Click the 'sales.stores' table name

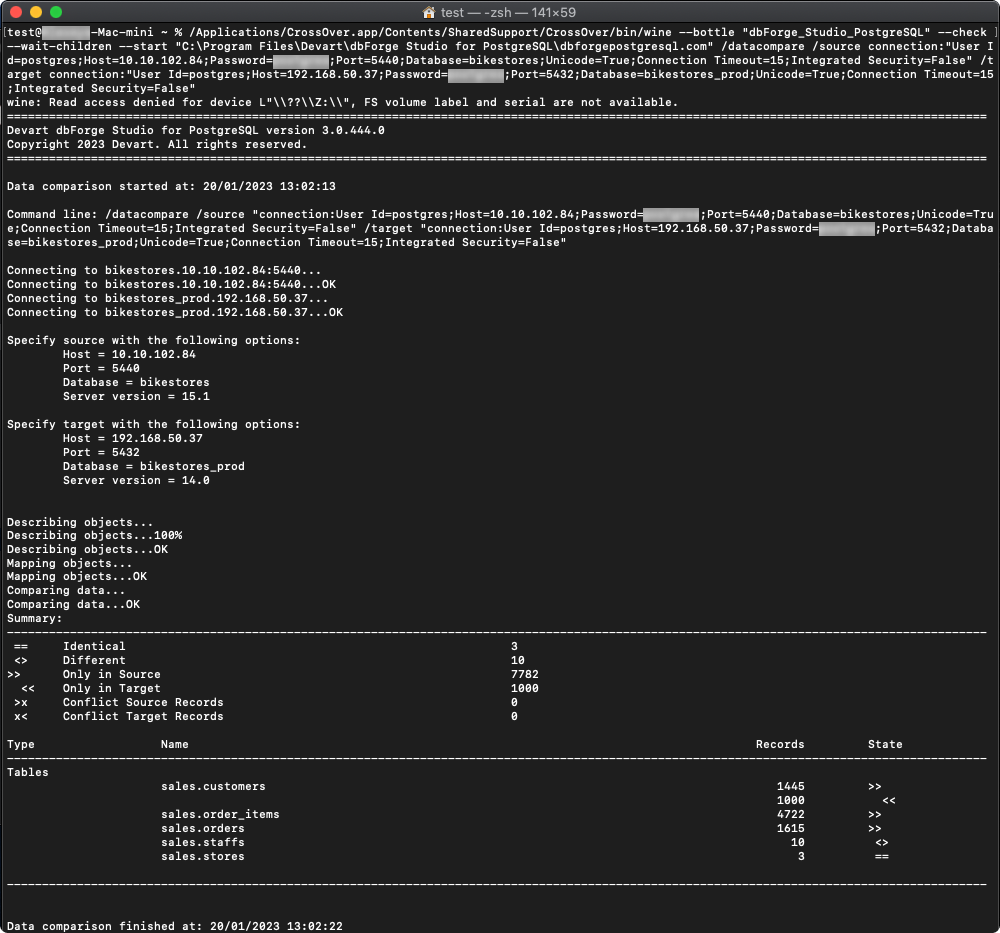click(x=203, y=857)
